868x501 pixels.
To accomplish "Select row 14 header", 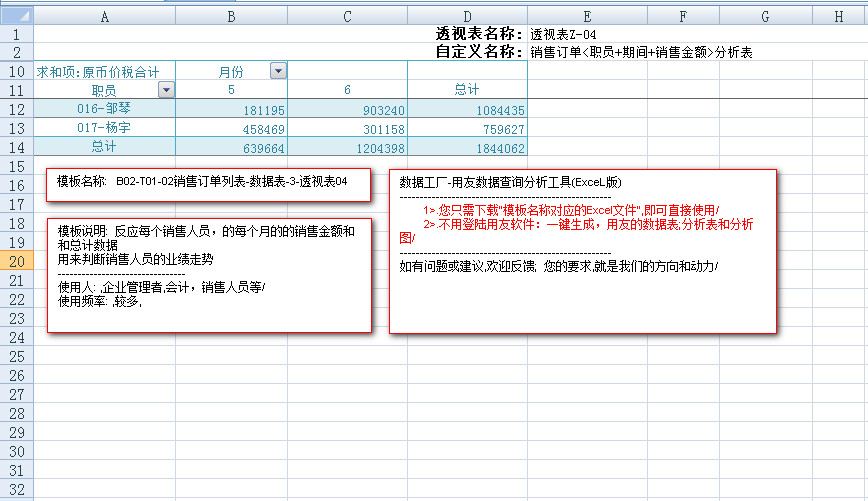I will tap(17, 147).
